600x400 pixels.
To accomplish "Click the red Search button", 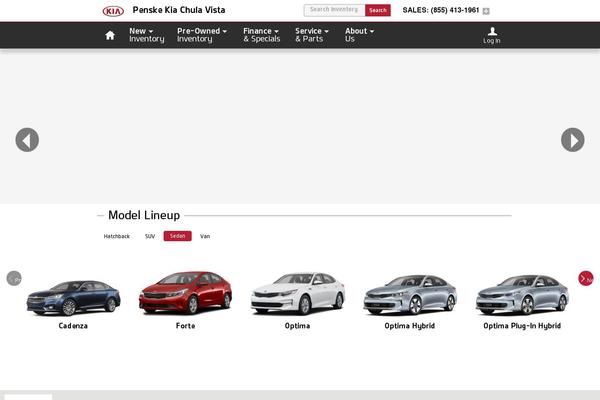I will click(378, 10).
